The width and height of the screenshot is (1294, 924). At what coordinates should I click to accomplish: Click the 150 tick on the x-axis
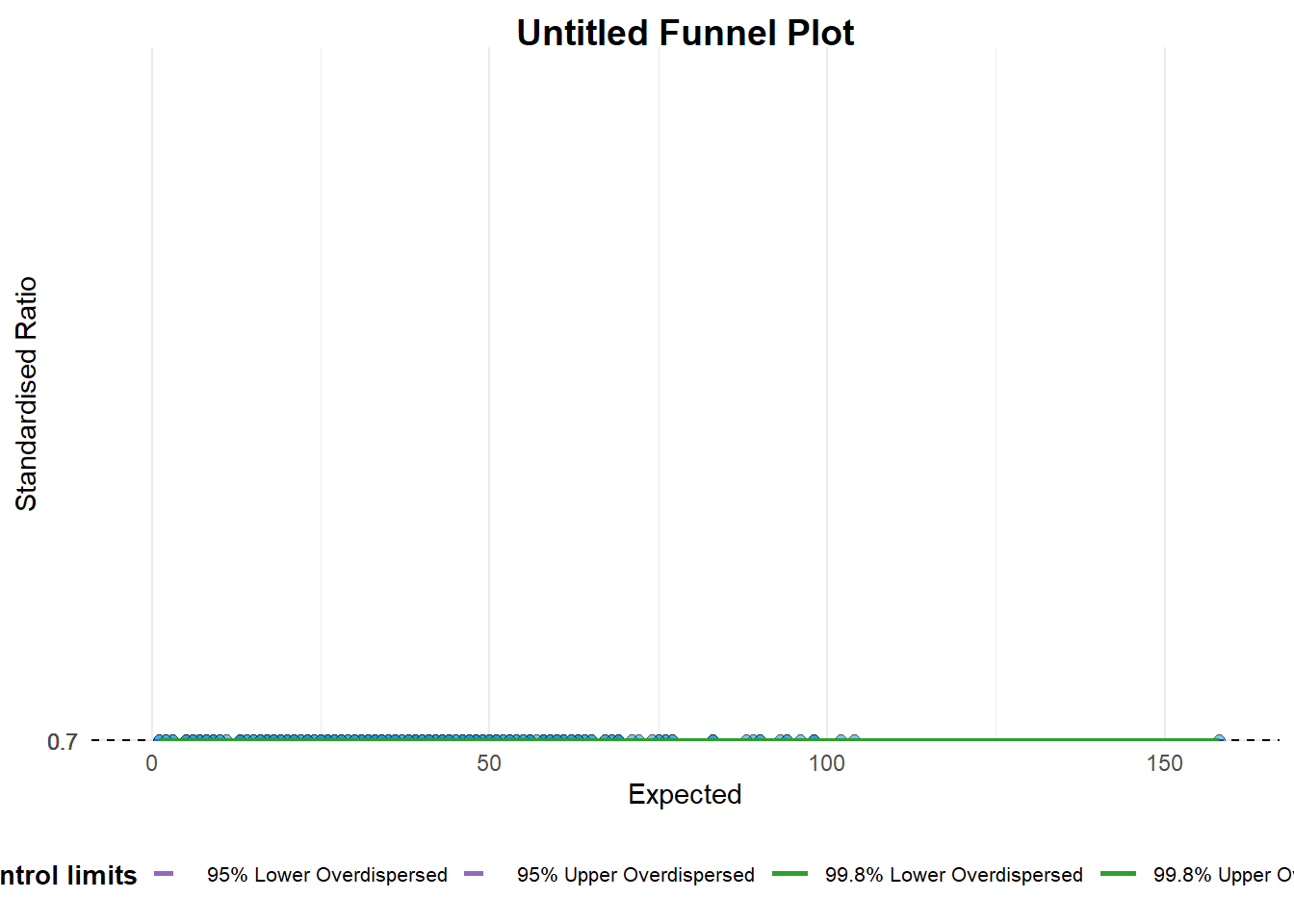click(1164, 763)
